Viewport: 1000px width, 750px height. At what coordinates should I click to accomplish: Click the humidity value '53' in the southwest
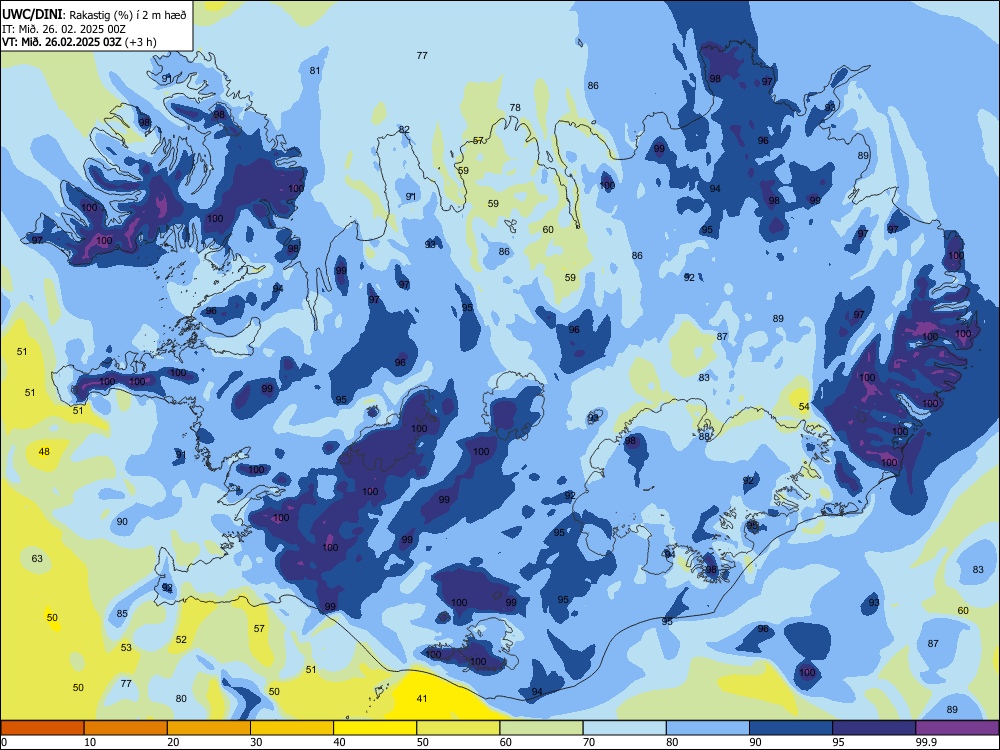[x=126, y=647]
